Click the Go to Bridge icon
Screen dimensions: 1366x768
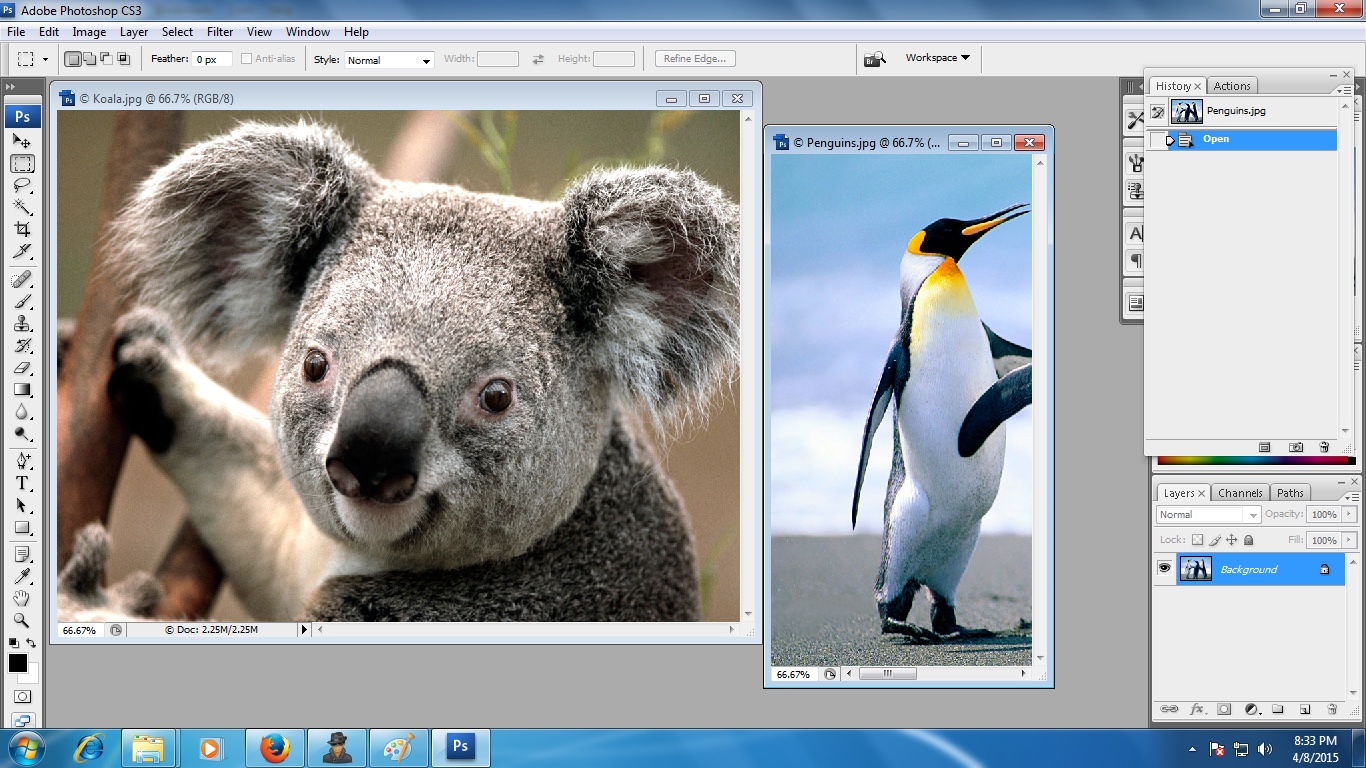point(875,59)
